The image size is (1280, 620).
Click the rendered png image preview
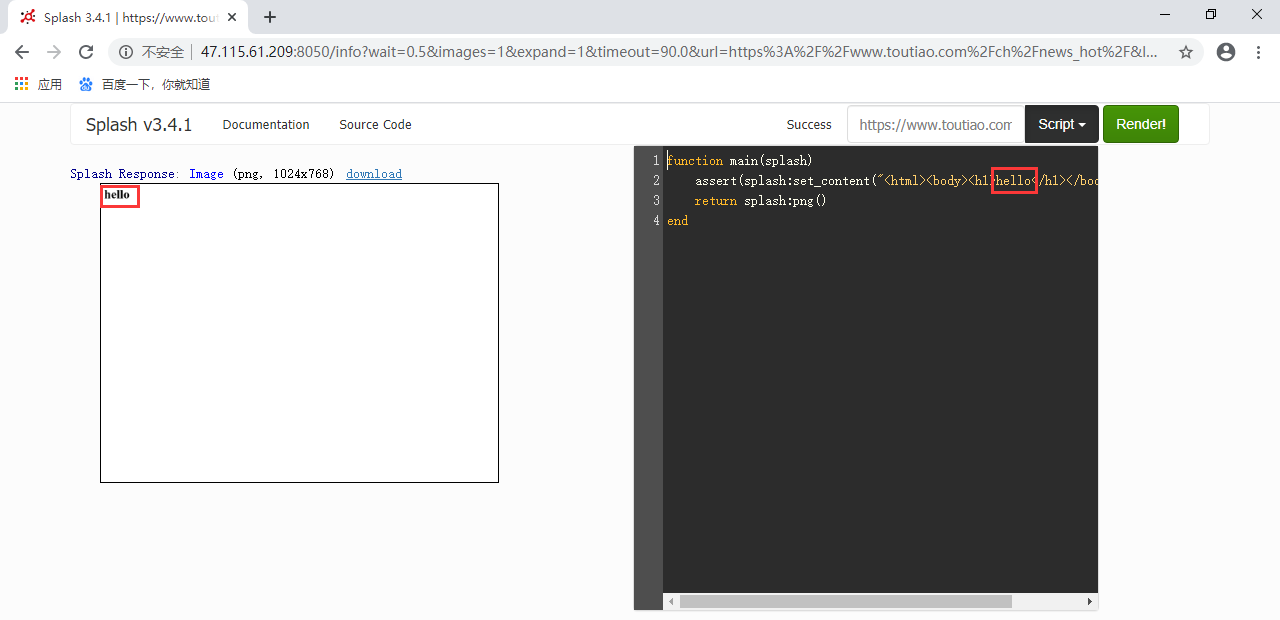299,333
